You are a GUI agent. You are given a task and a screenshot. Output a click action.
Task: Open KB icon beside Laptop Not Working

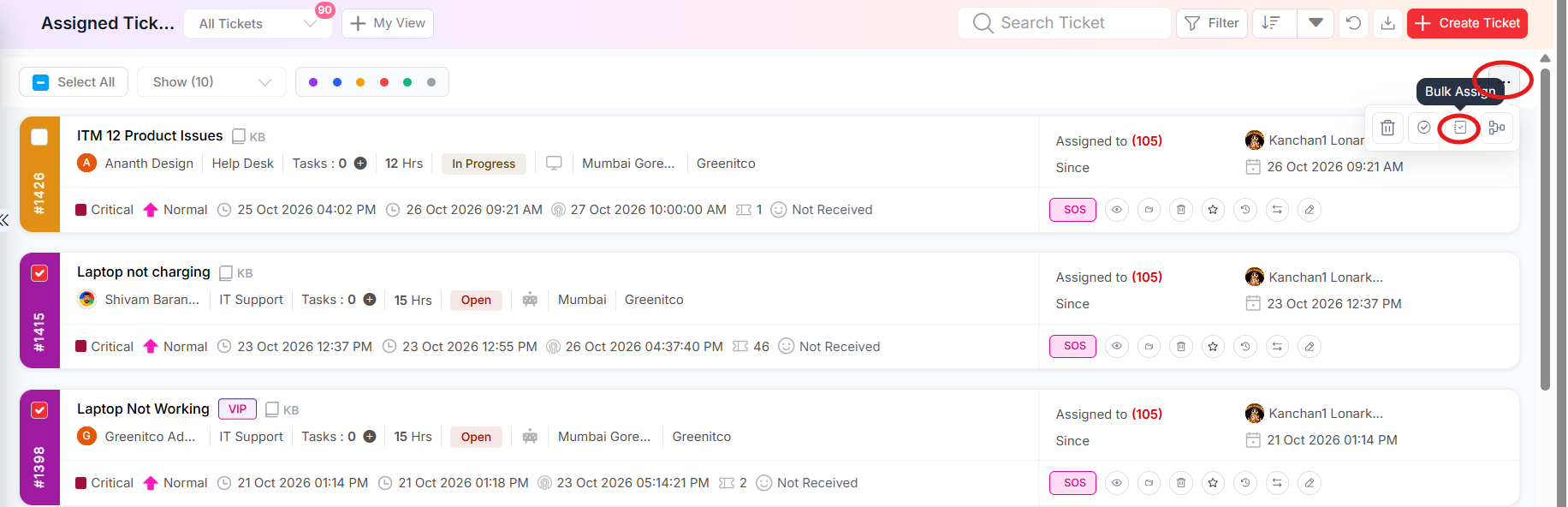282,409
